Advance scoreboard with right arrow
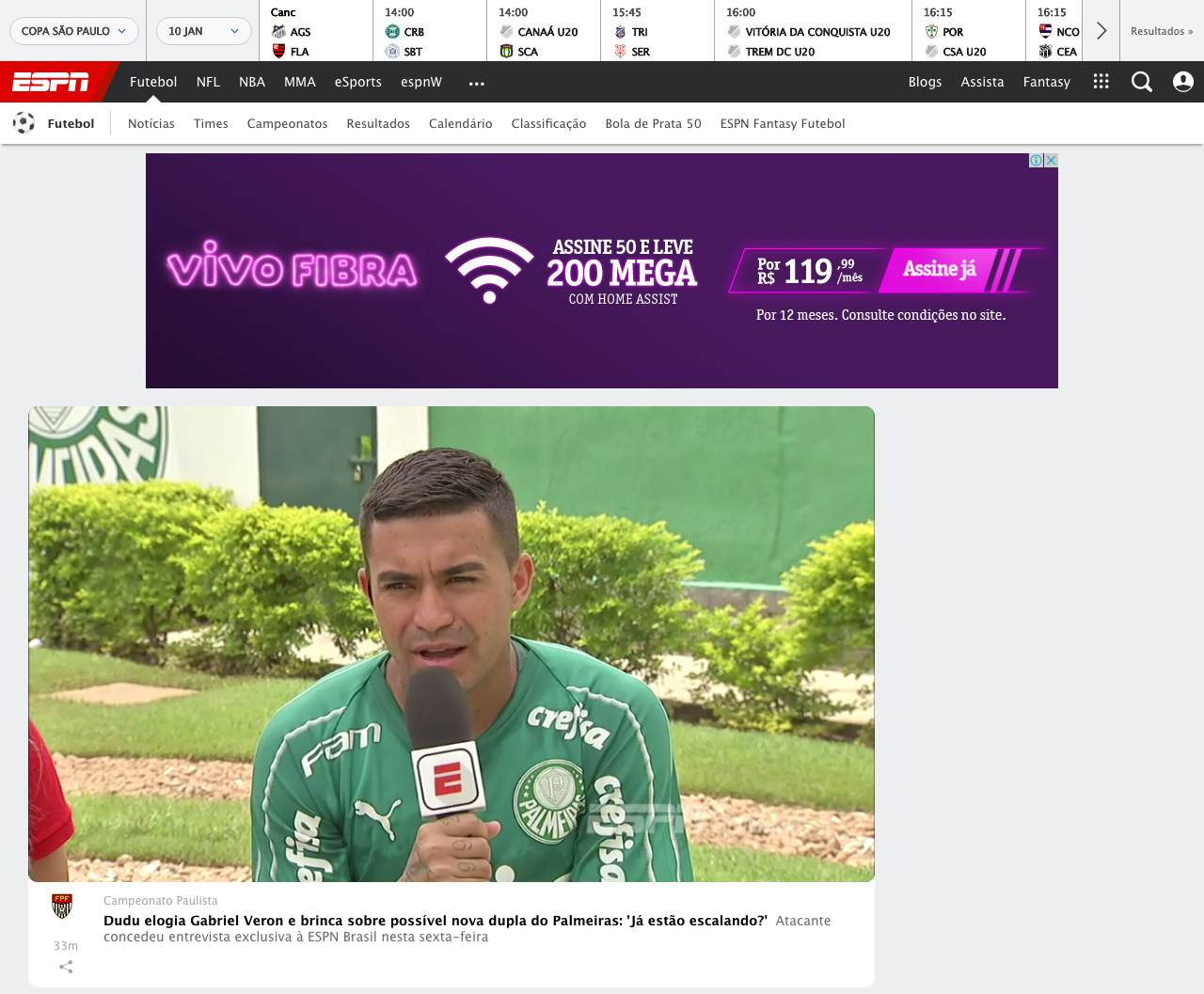The width and height of the screenshot is (1204, 994). point(1101,31)
